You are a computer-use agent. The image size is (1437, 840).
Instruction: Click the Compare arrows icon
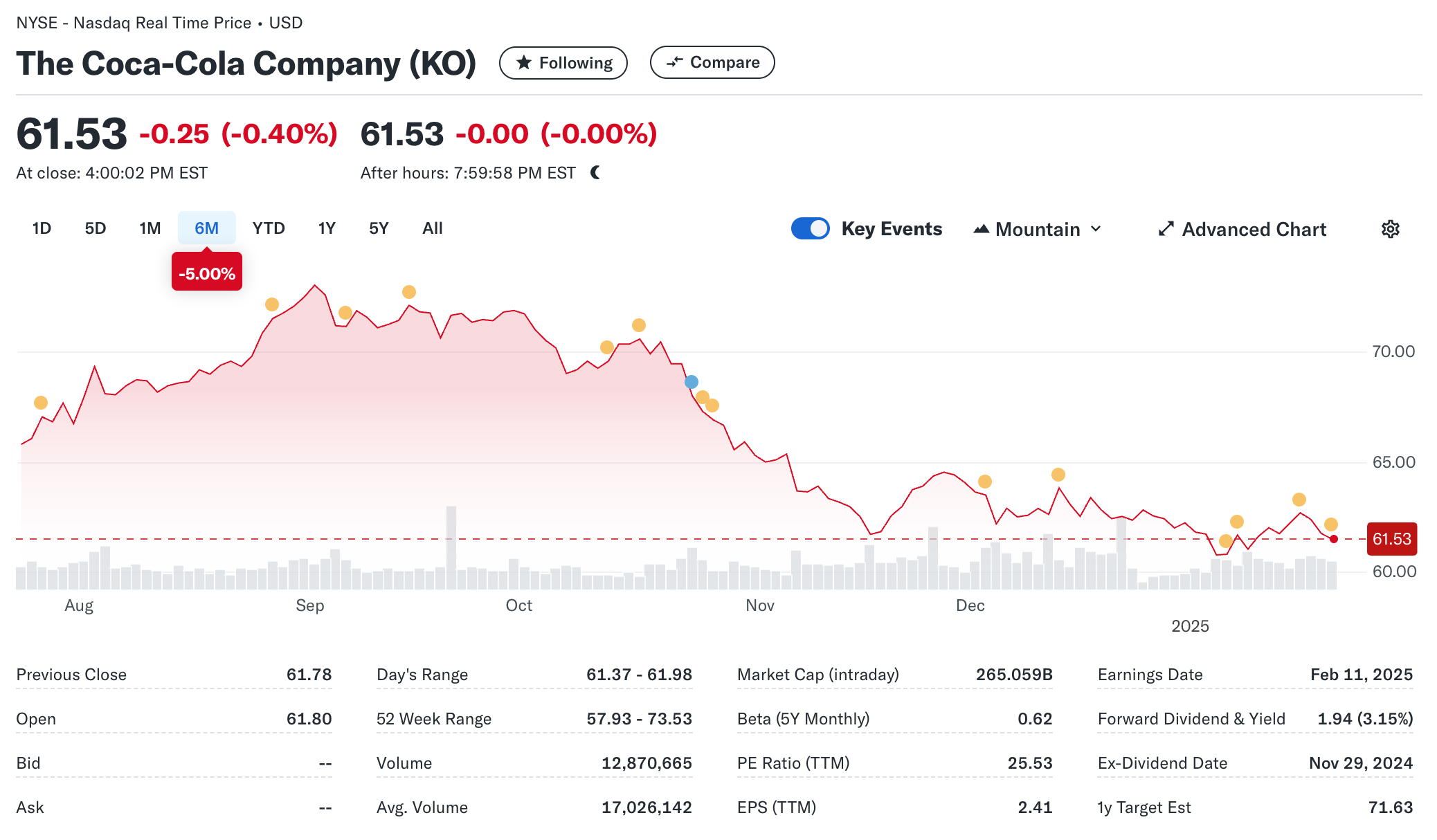click(674, 62)
